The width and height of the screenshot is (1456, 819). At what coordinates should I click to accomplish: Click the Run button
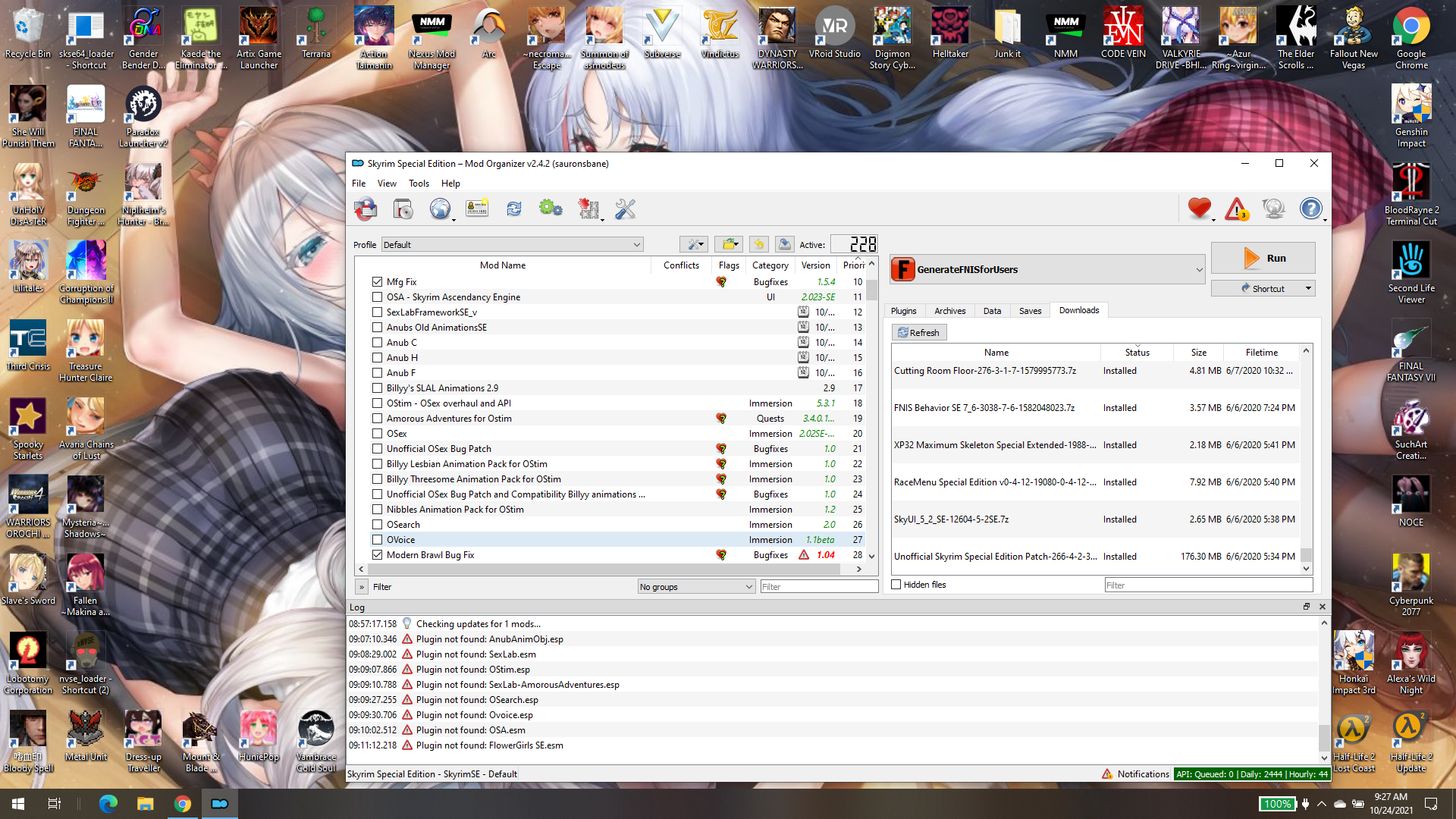(1263, 258)
